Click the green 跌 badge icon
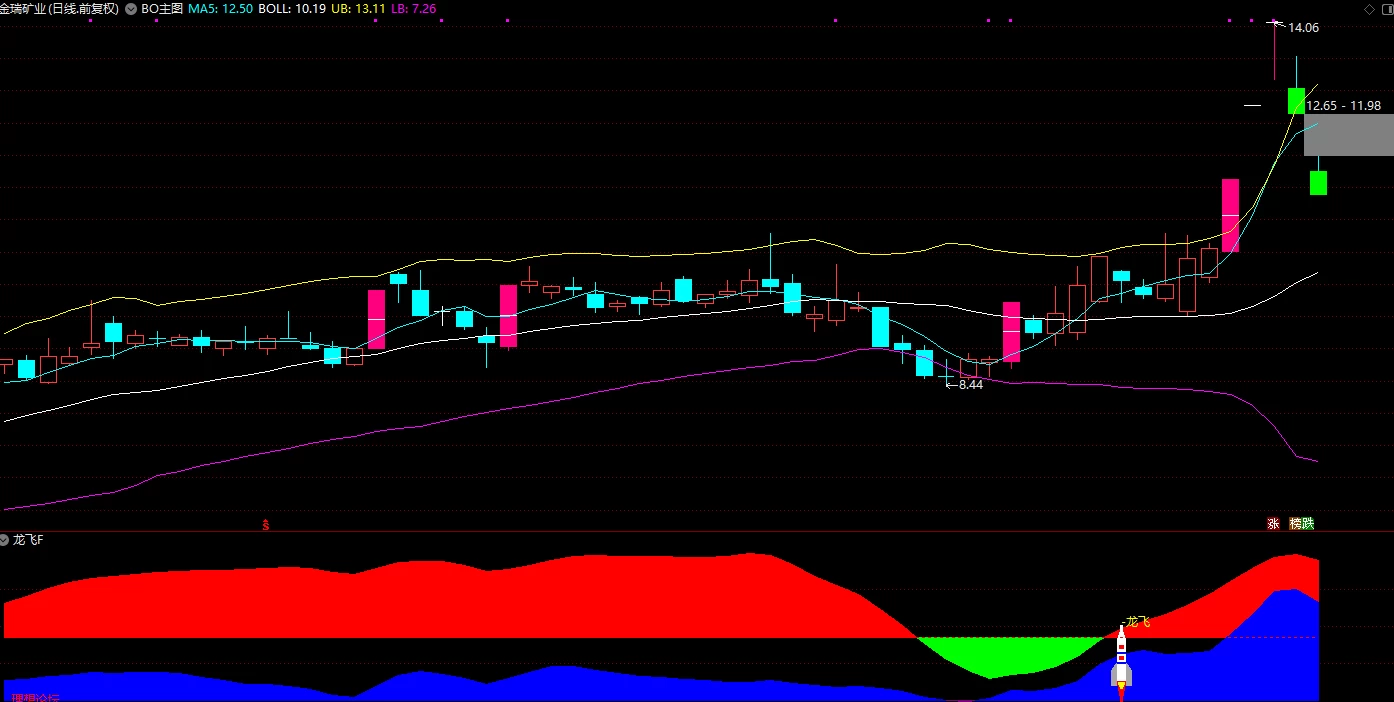Screen dimensions: 1394x702 click(1307, 523)
